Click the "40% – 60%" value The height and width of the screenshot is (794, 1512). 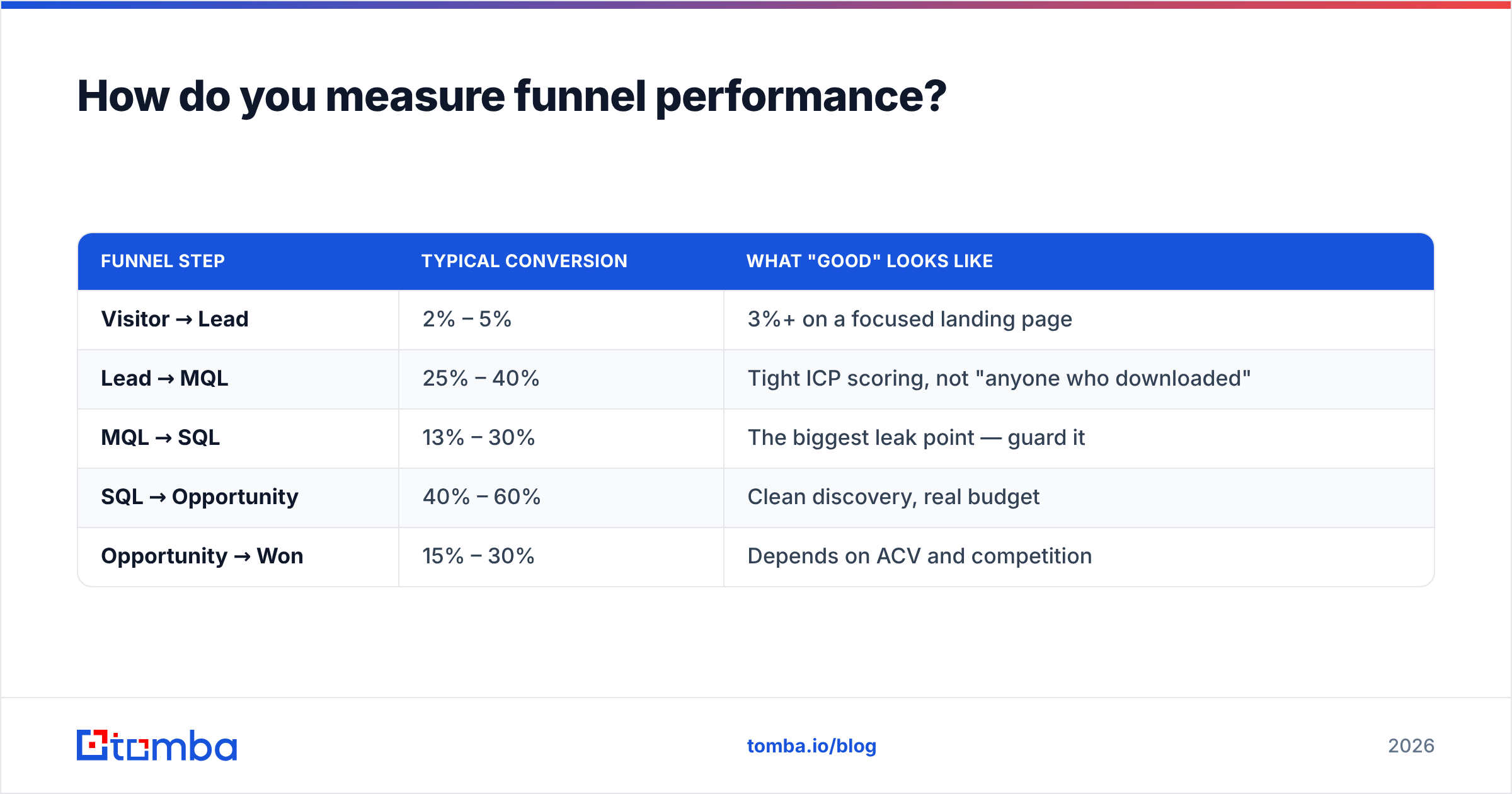(x=482, y=497)
